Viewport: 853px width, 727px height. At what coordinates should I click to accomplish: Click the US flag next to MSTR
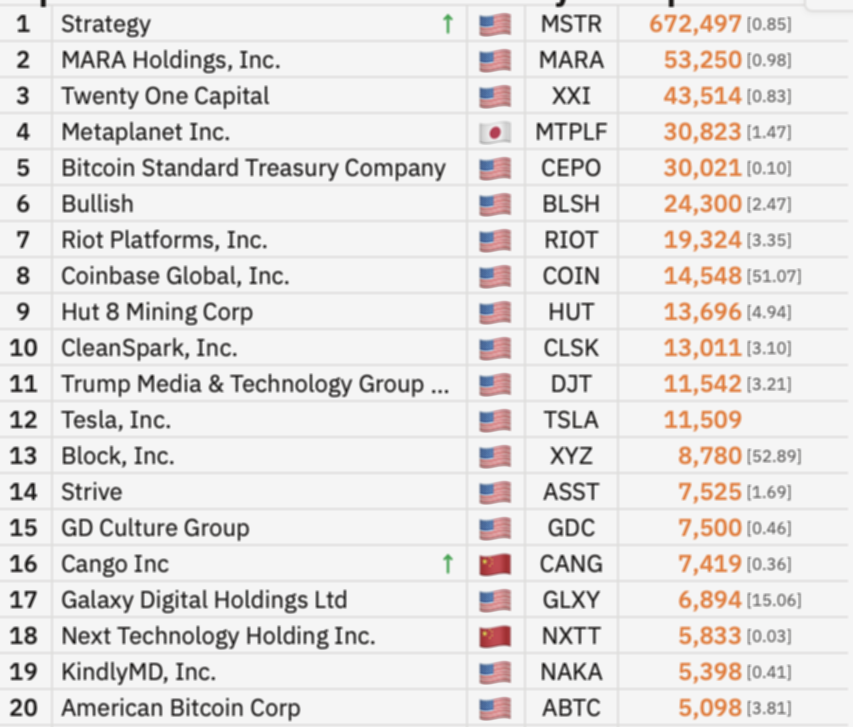pos(495,24)
